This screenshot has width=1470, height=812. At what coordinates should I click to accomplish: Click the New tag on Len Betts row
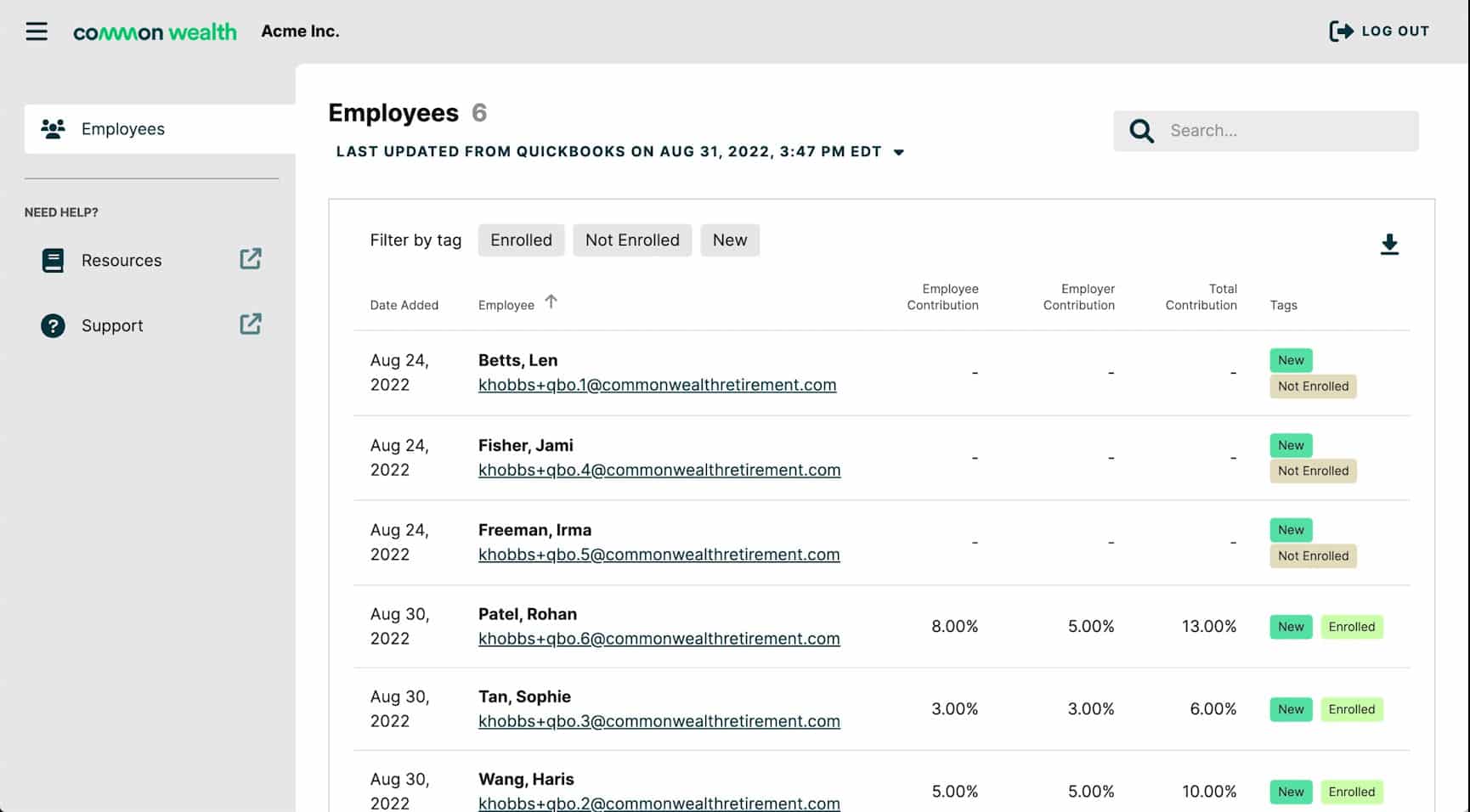[1291, 360]
